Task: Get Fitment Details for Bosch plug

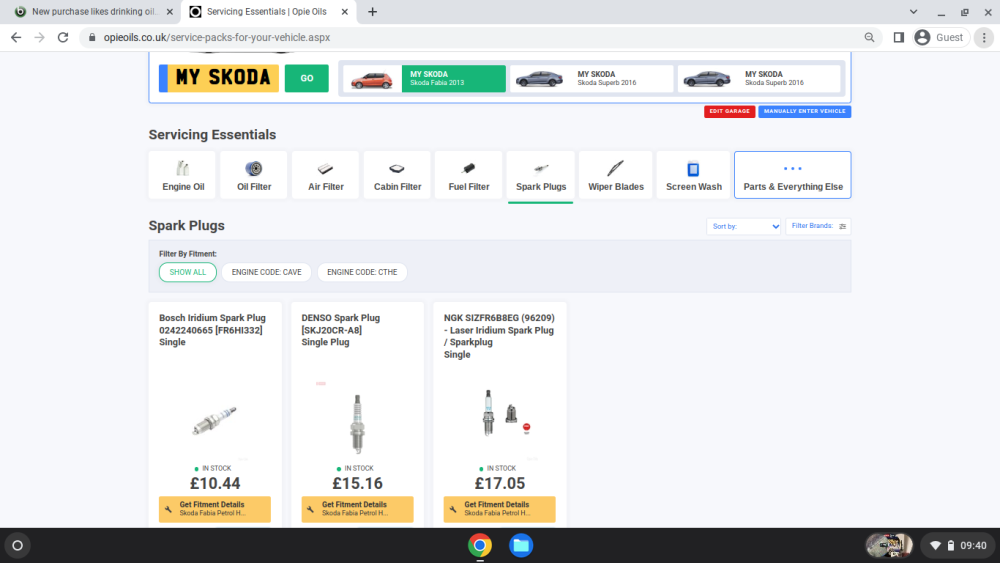Action: point(215,509)
